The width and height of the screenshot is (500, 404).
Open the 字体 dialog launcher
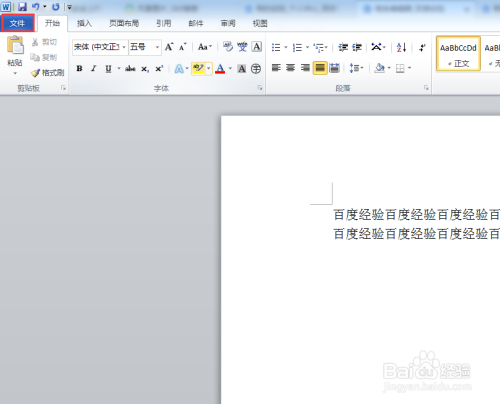(x=260, y=88)
